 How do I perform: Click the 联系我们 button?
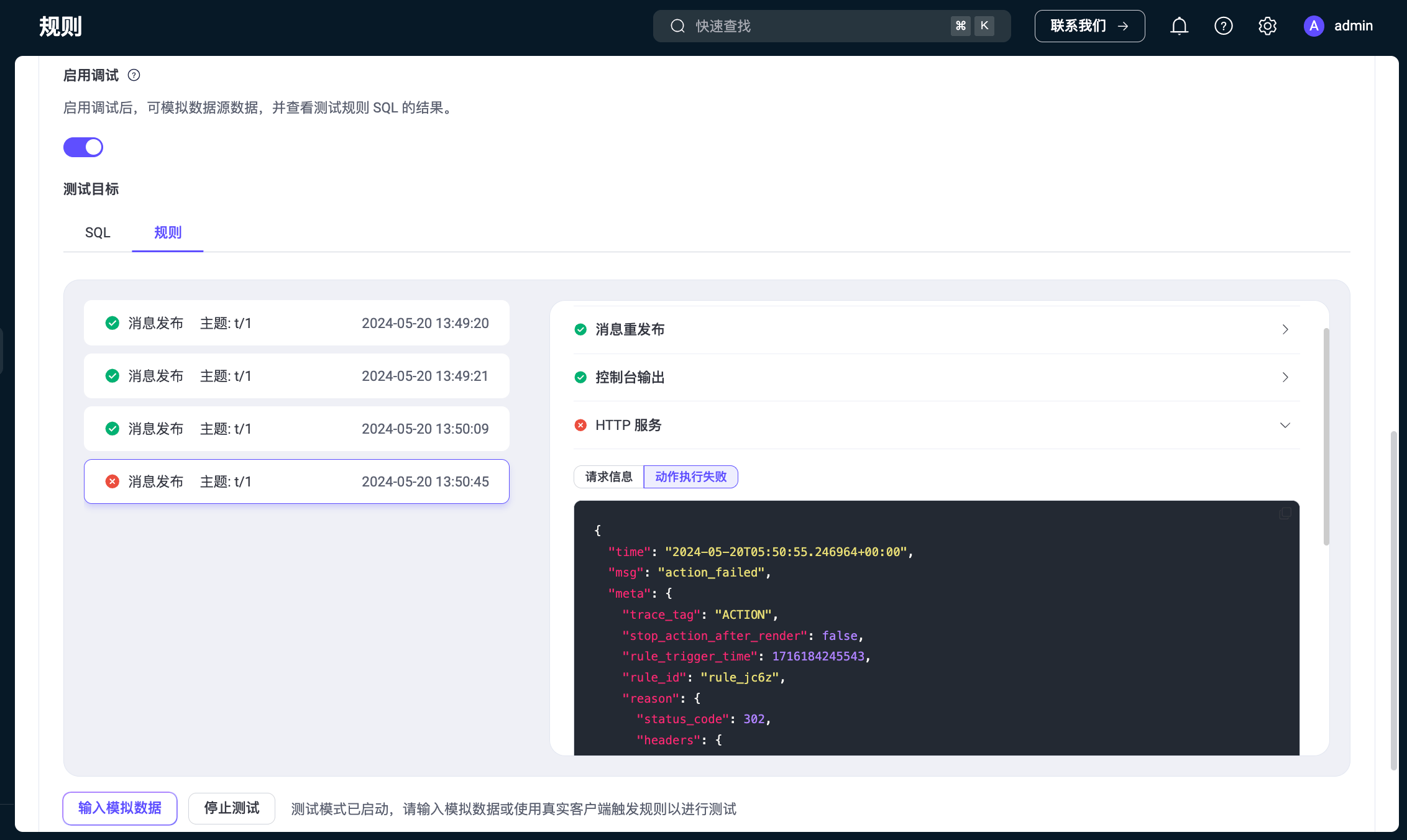(1089, 25)
